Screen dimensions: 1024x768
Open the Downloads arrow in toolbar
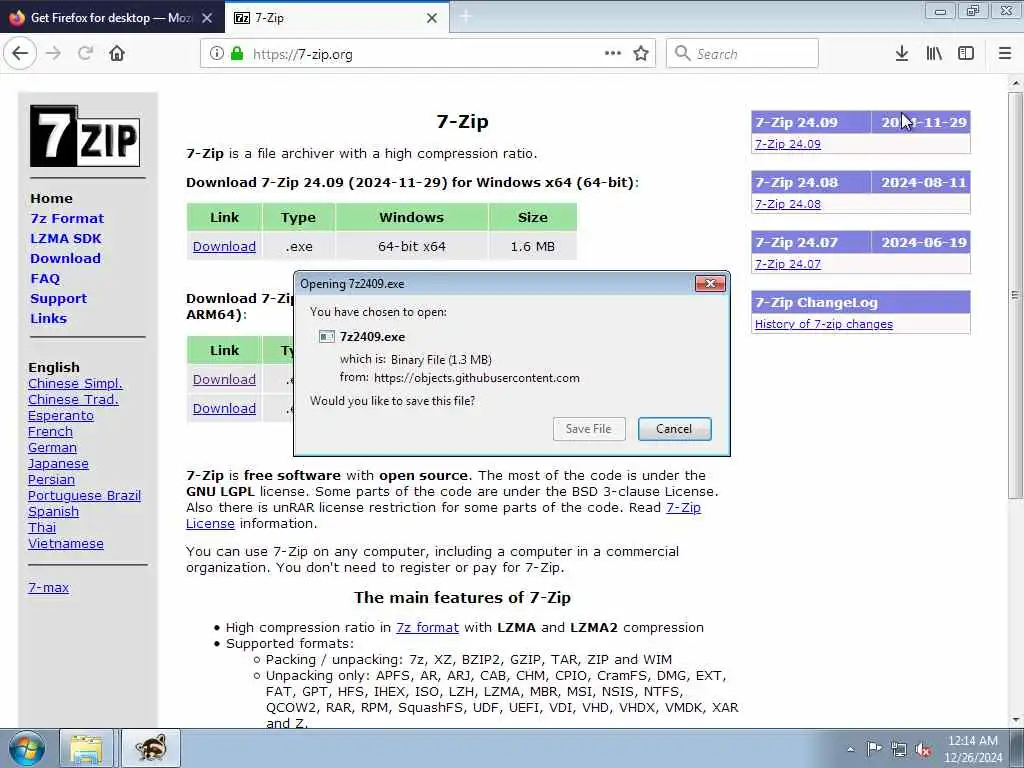(901, 54)
